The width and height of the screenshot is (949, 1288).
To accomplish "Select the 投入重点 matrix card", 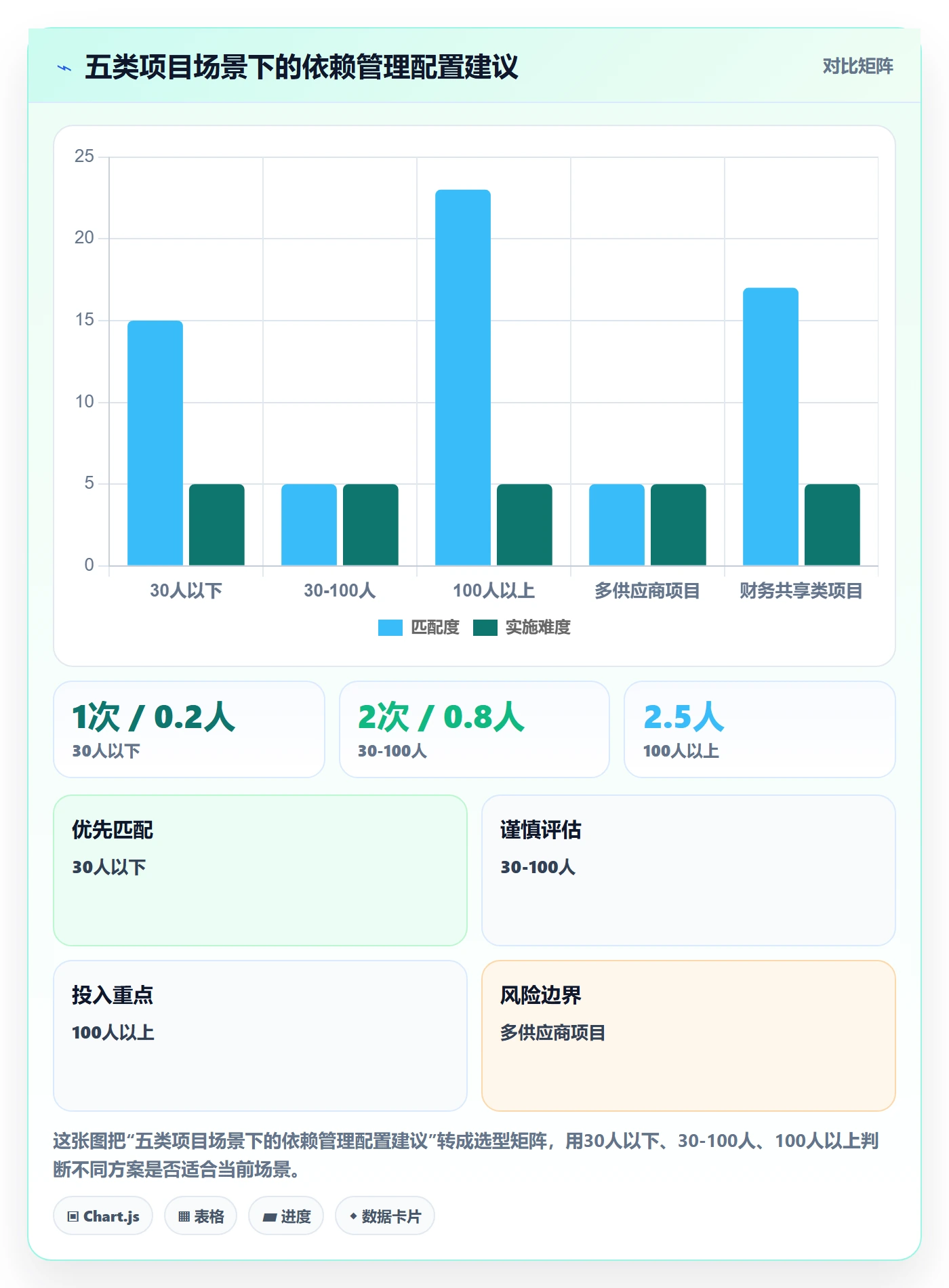I will click(260, 1036).
